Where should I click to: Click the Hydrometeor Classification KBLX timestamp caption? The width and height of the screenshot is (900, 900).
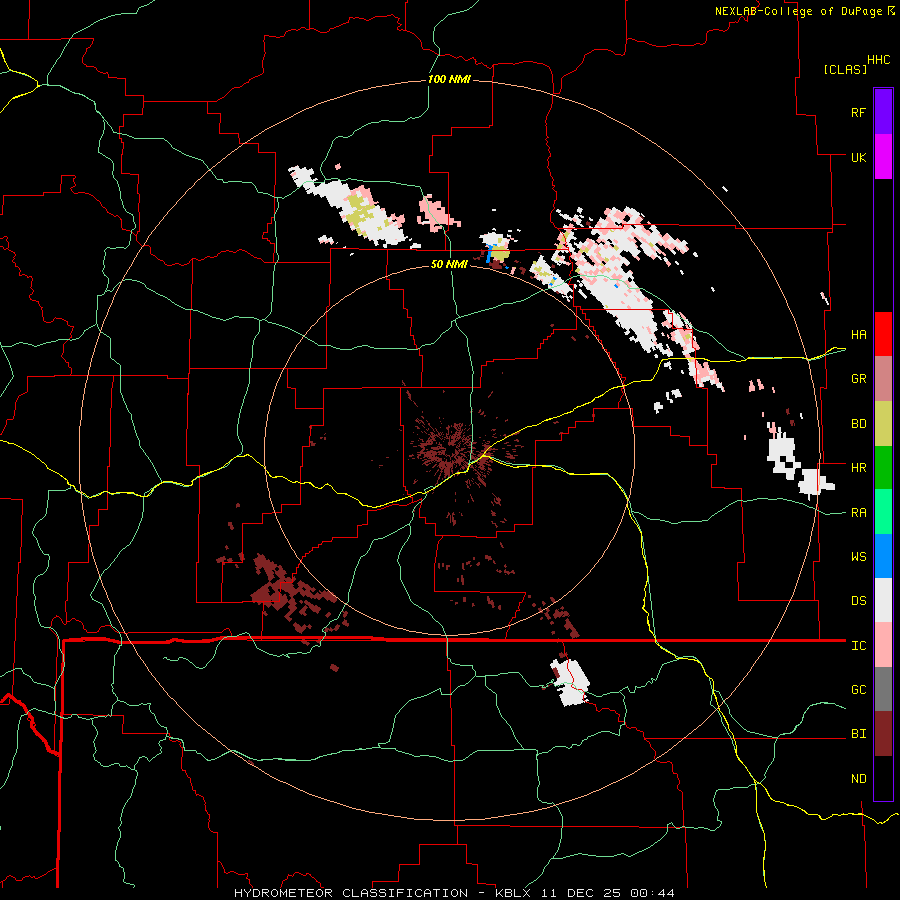click(454, 893)
